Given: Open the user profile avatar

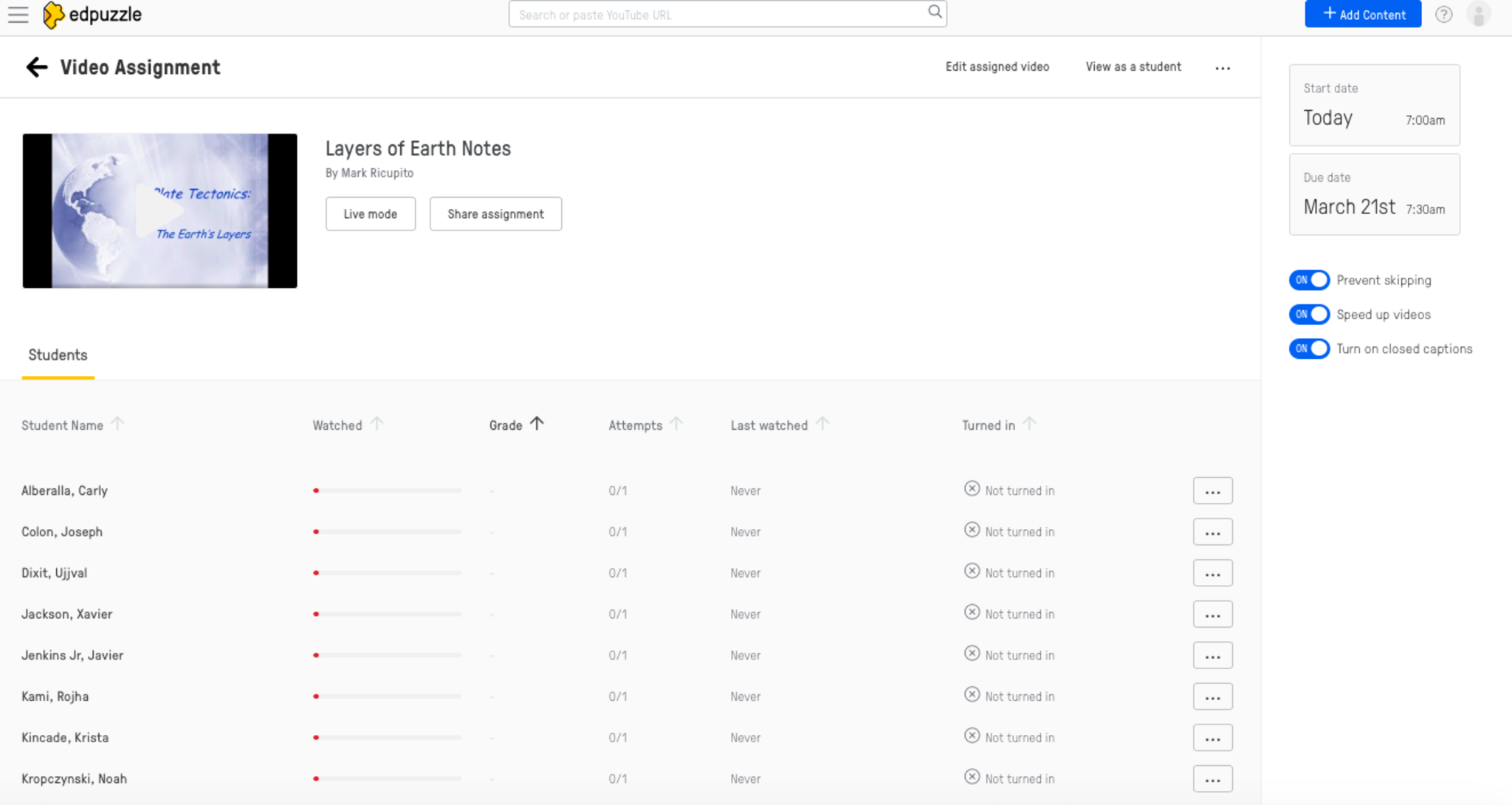Looking at the screenshot, I should click(x=1479, y=15).
